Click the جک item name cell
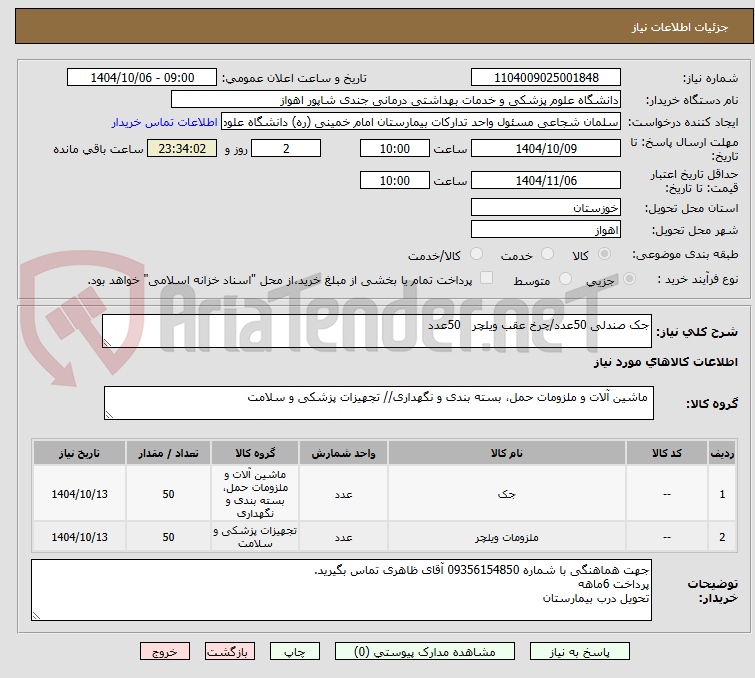 [x=507, y=494]
